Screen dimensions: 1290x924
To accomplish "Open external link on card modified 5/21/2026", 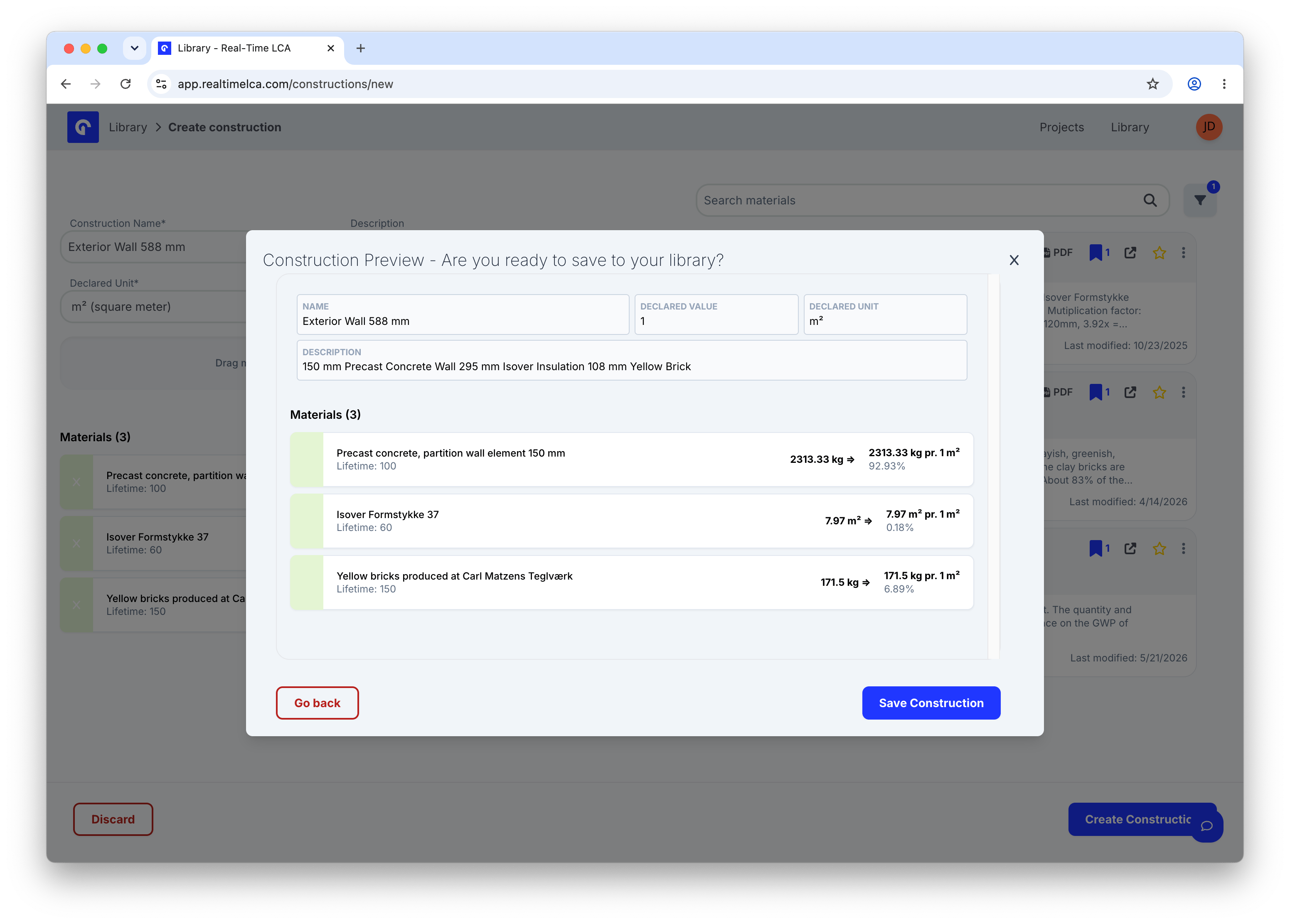I will 1130,549.
